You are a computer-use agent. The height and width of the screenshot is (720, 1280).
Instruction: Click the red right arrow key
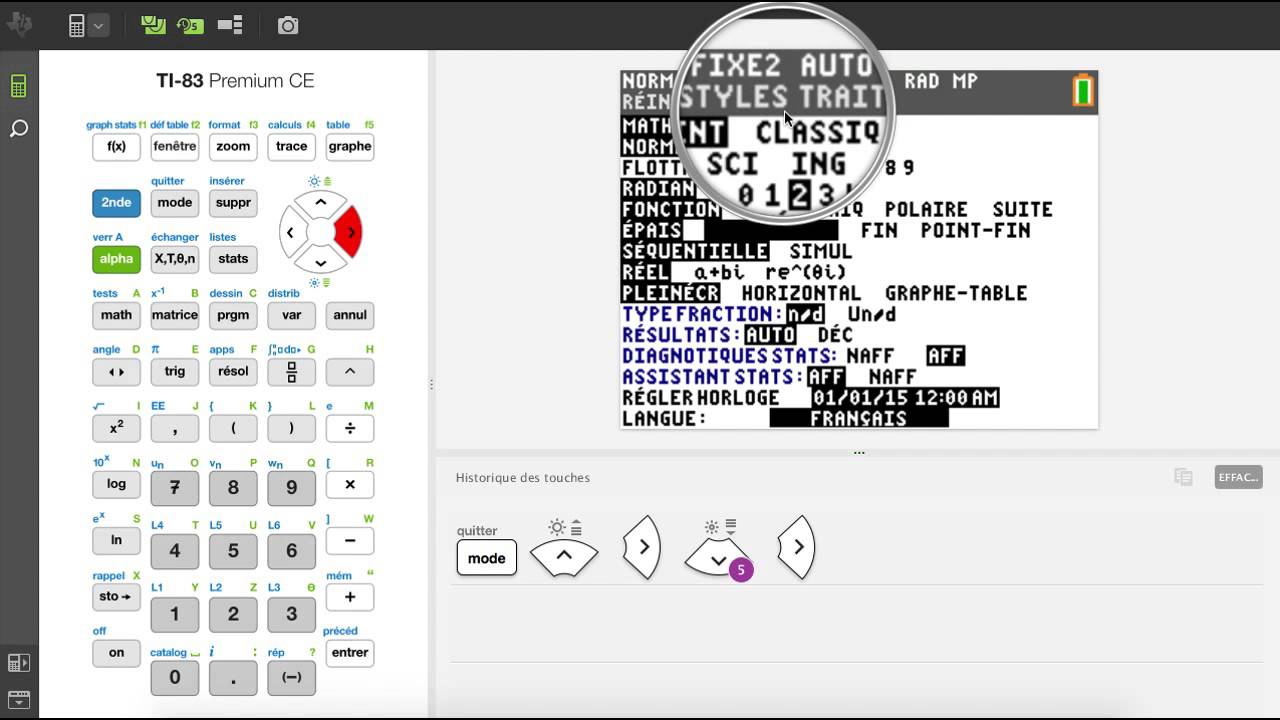(349, 233)
